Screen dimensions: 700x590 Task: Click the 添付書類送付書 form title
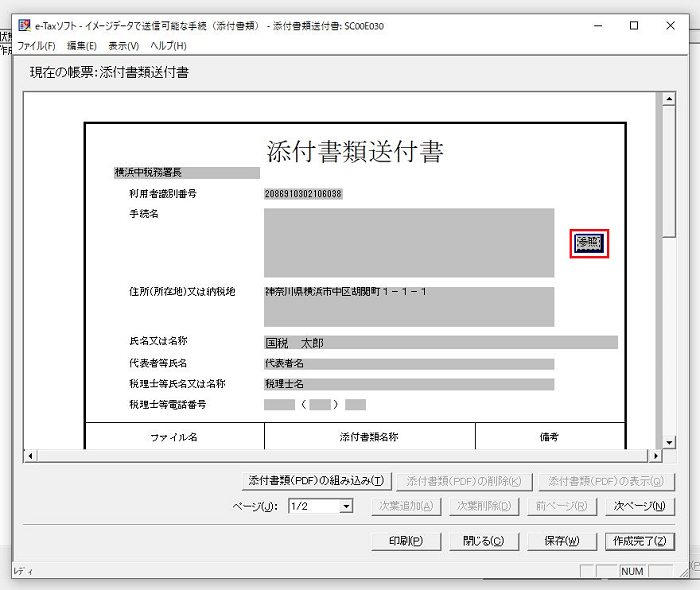[355, 151]
